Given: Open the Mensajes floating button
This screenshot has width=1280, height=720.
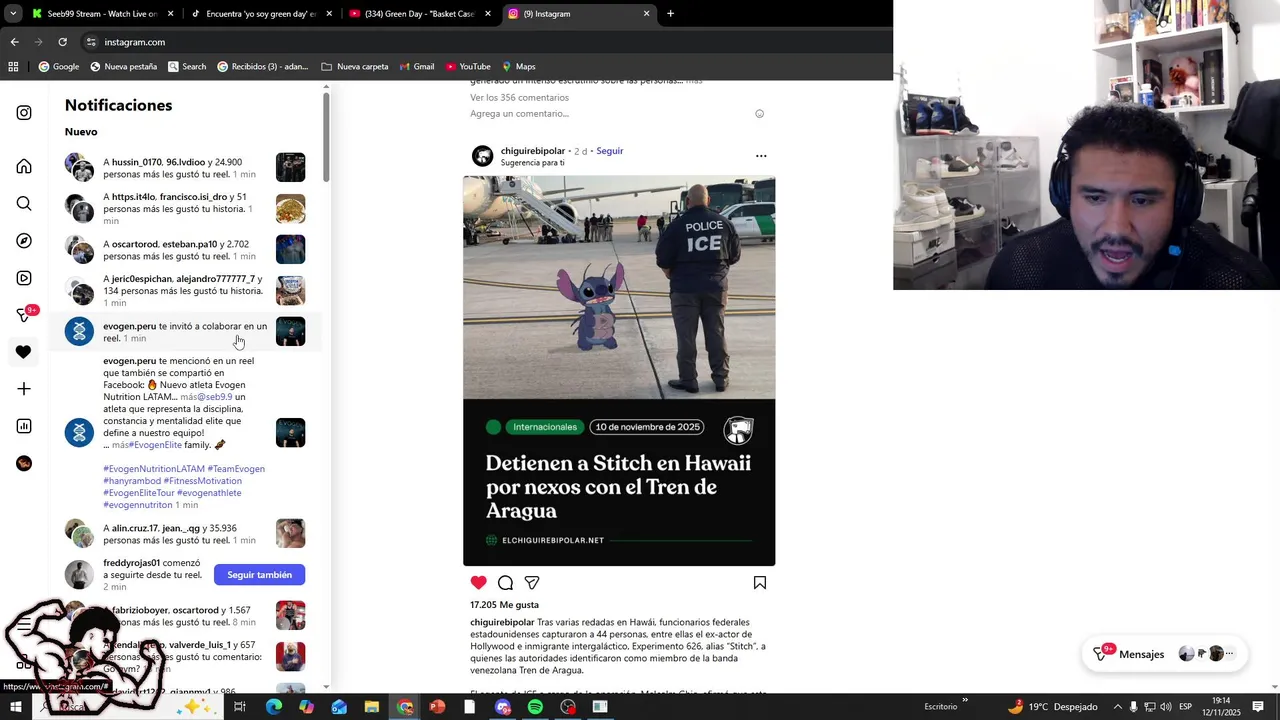Looking at the screenshot, I should [x=1164, y=654].
